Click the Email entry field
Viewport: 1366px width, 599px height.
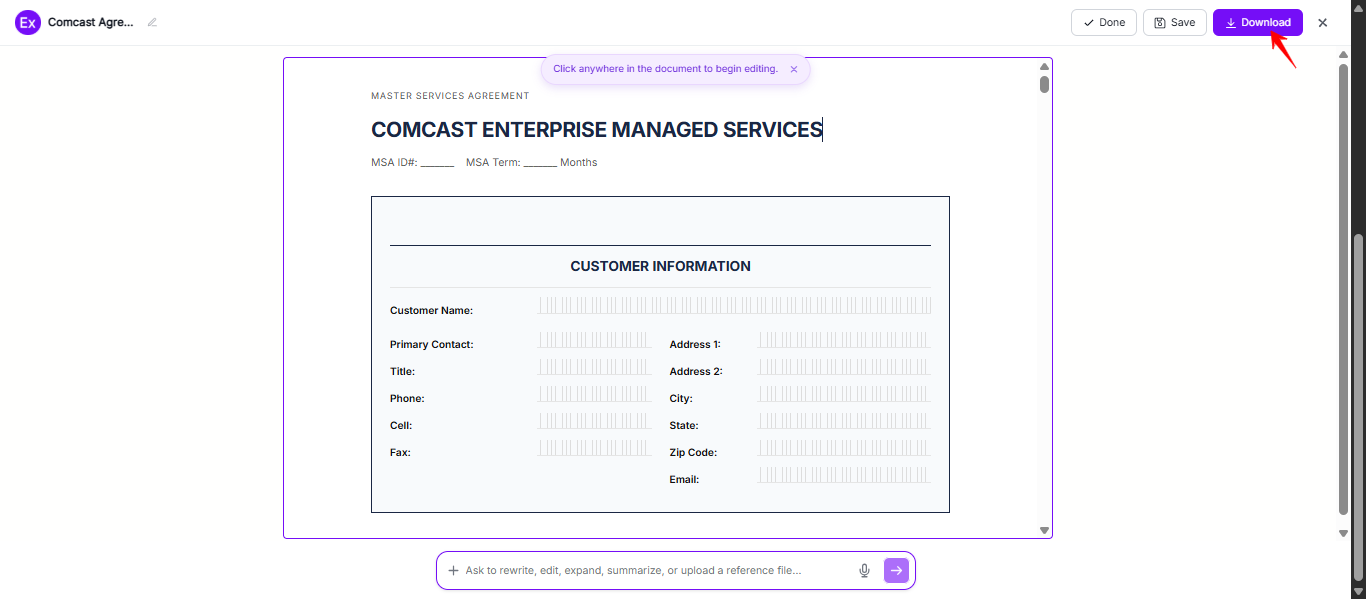point(845,475)
